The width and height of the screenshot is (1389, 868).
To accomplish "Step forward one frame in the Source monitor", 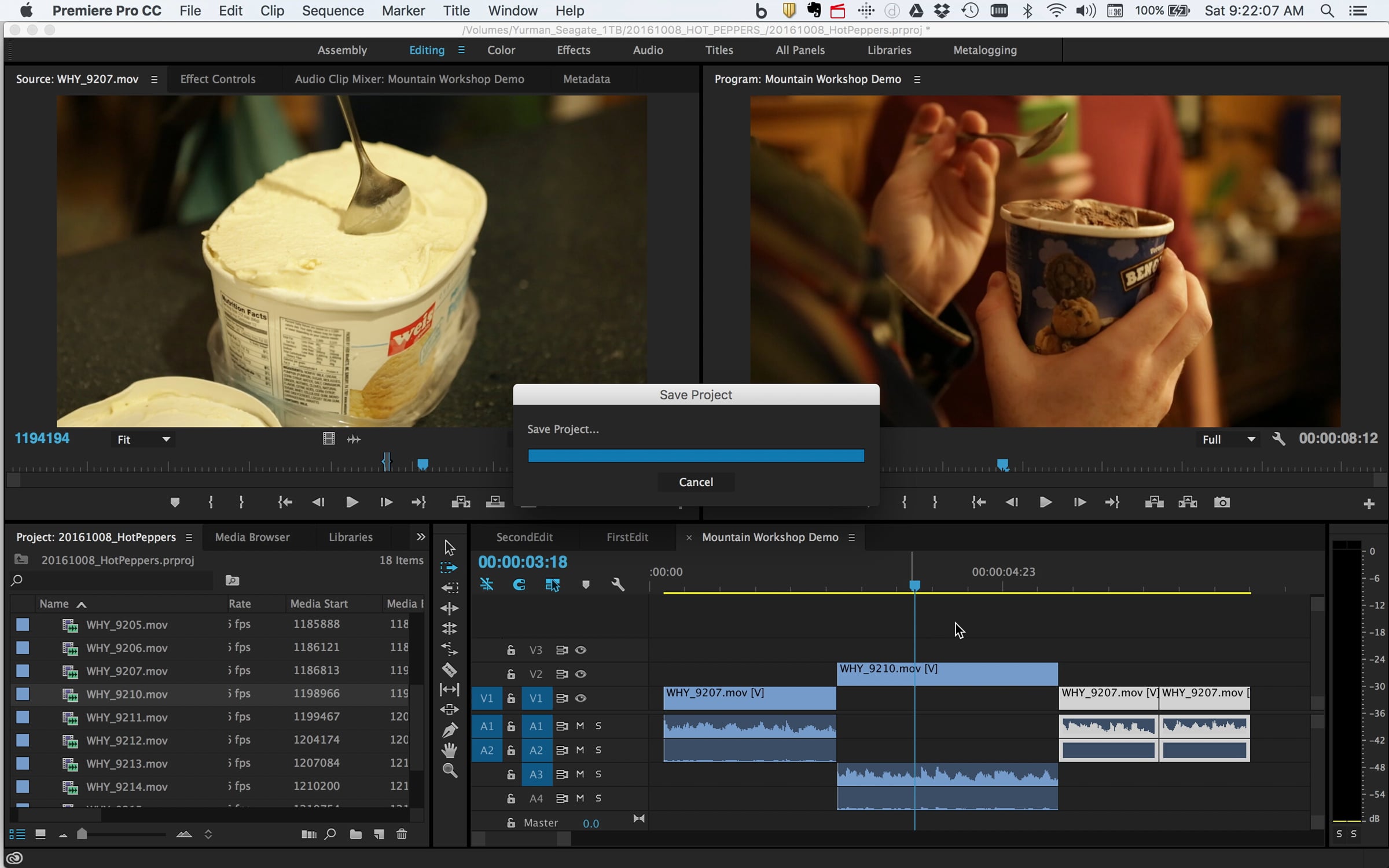I will click(x=385, y=502).
